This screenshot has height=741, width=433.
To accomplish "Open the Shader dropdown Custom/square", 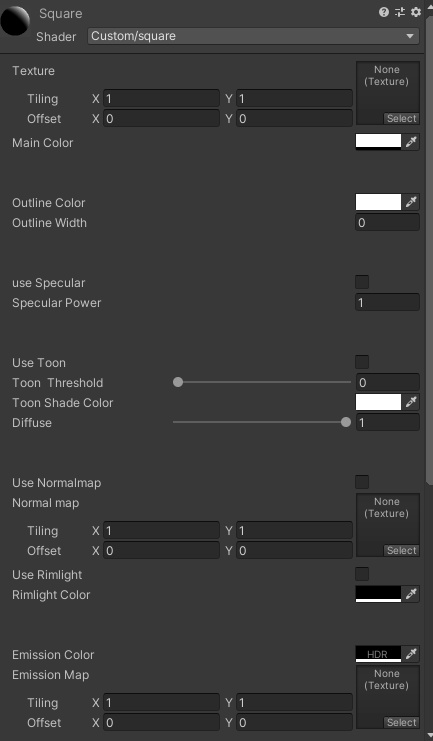I will coord(253,36).
